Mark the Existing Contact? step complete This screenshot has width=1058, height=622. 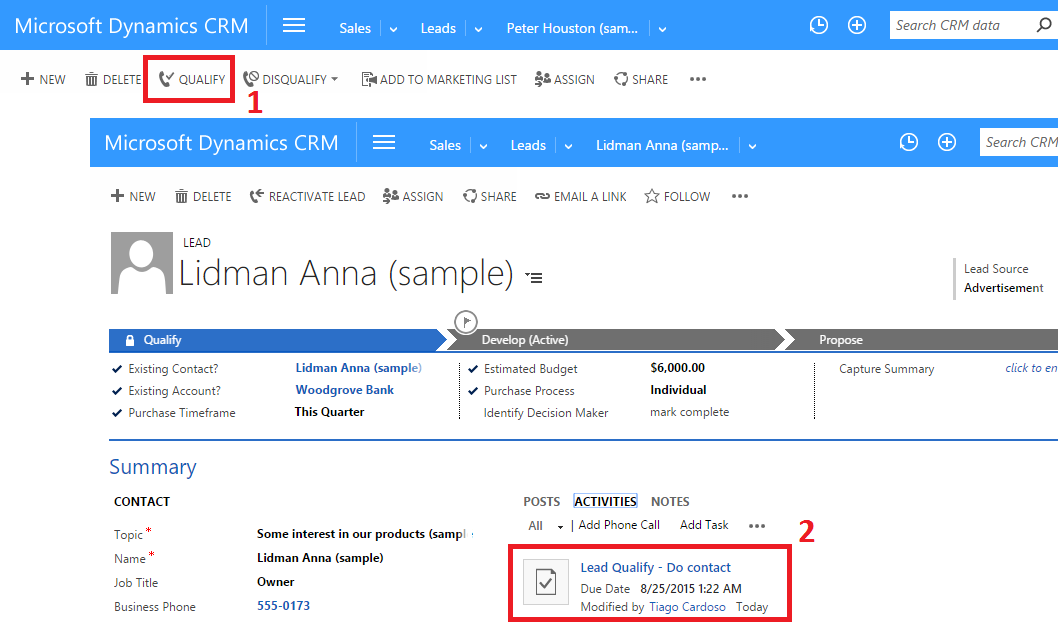(x=118, y=368)
